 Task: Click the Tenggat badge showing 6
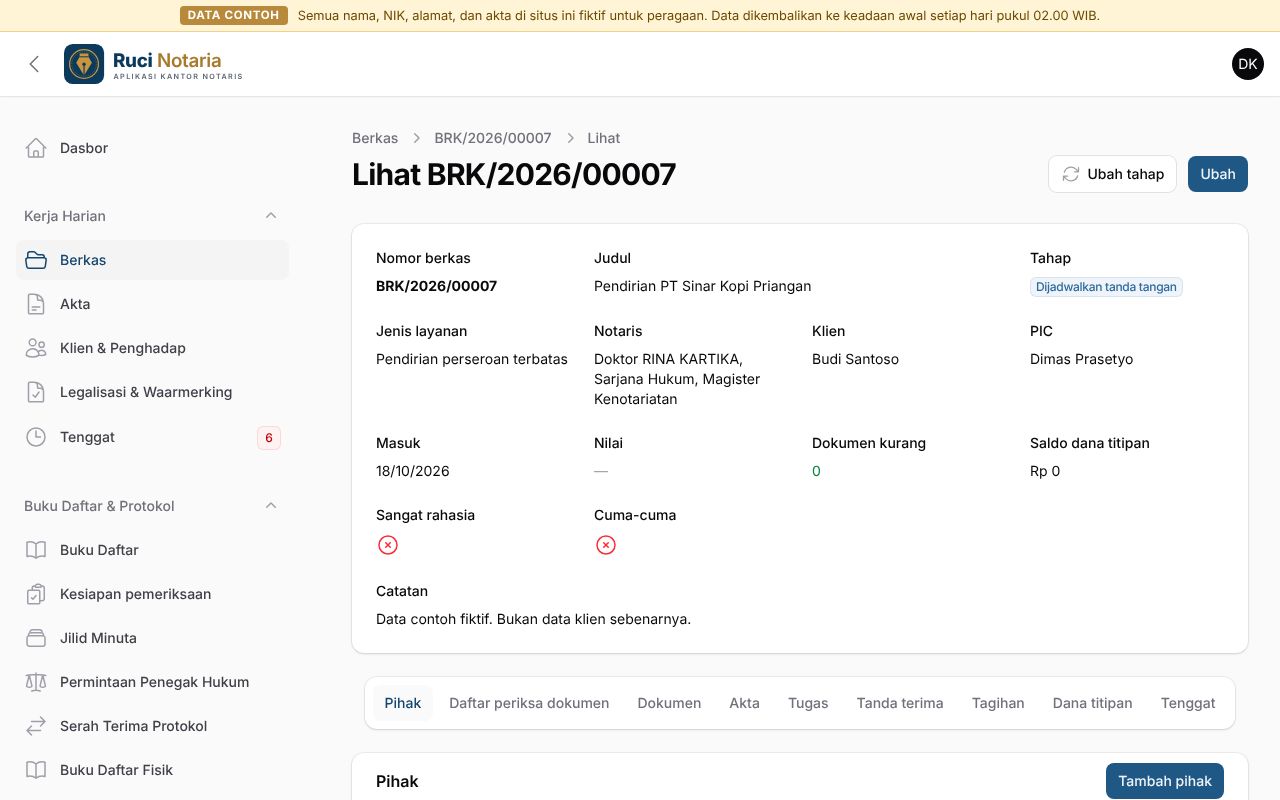pyautogui.click(x=268, y=437)
